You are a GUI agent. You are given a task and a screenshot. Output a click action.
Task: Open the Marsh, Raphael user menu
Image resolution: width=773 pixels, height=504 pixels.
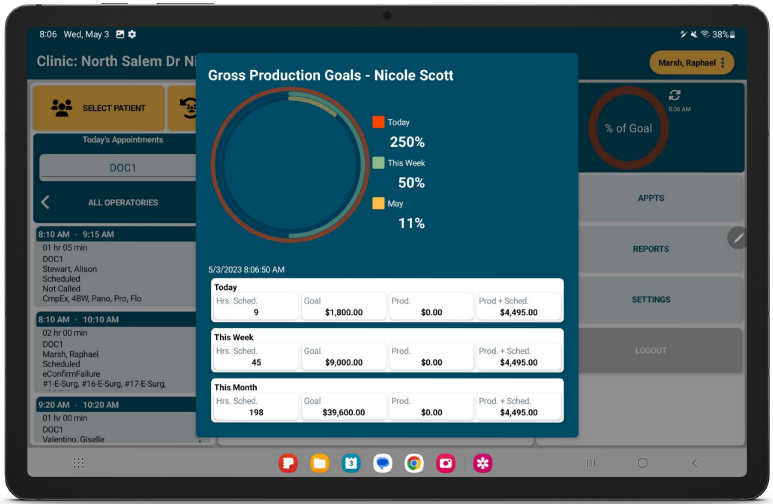click(x=692, y=63)
